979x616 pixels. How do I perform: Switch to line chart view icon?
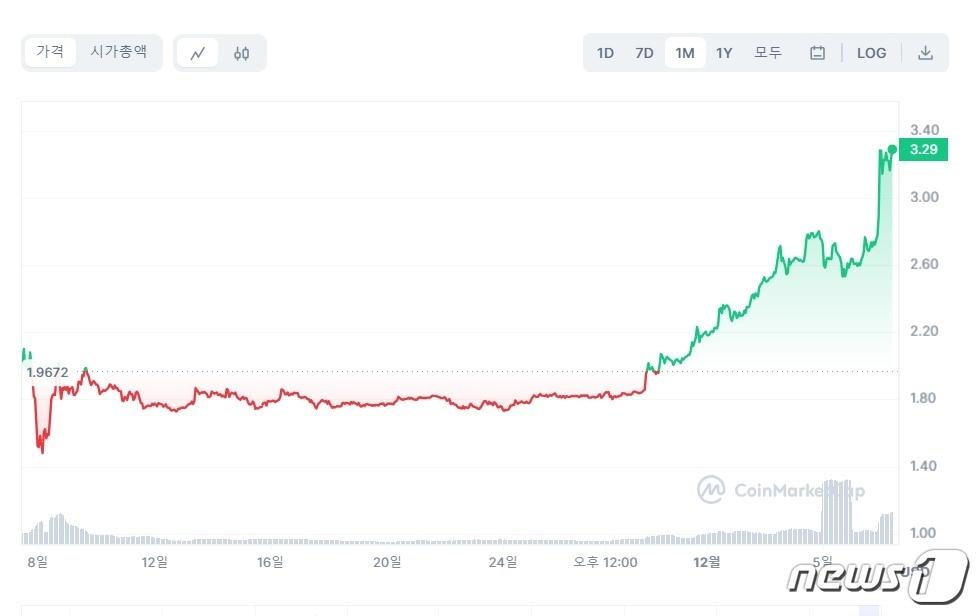(198, 53)
